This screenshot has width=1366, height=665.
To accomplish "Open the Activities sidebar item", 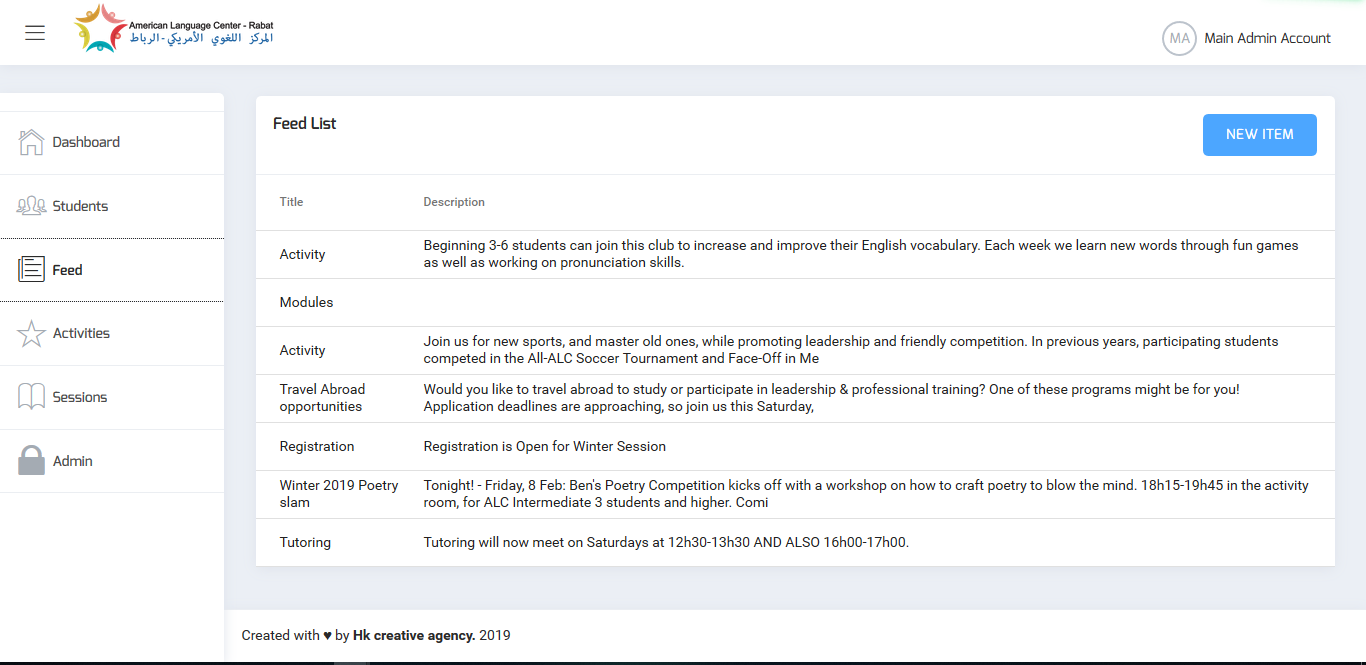I will (x=112, y=333).
